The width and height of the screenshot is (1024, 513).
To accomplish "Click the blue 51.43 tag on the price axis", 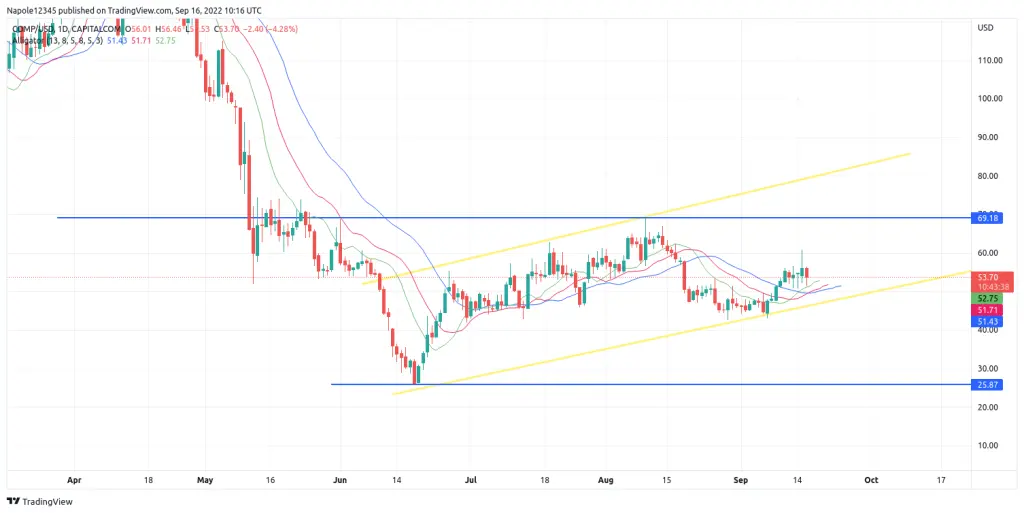I will tap(987, 322).
